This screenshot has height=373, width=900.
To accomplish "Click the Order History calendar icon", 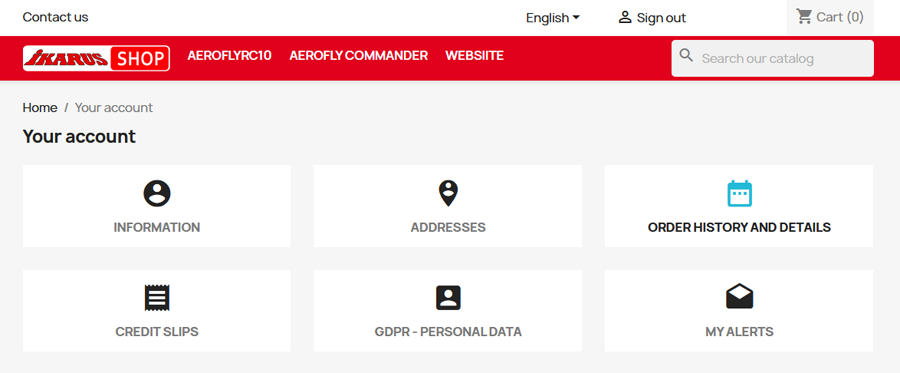I will (739, 193).
